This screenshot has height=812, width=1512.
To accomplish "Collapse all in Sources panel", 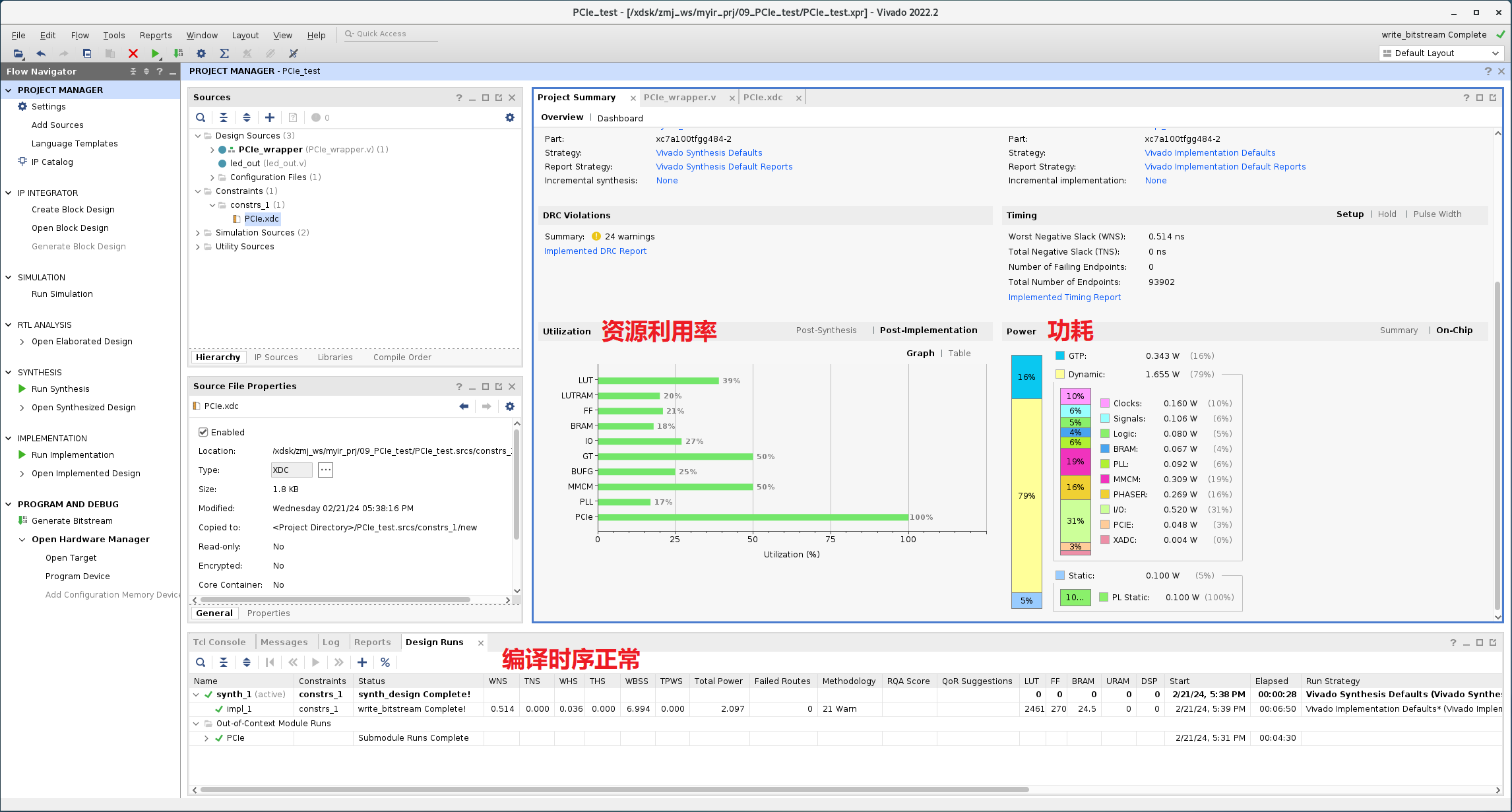I will point(224,117).
